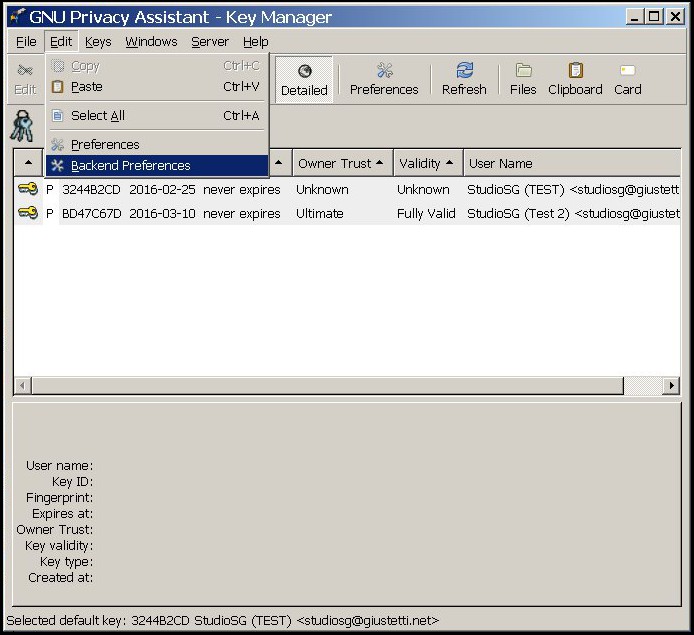Screen dimensions: 694x635
Task: Click the status bar default key text
Action: 223,620
